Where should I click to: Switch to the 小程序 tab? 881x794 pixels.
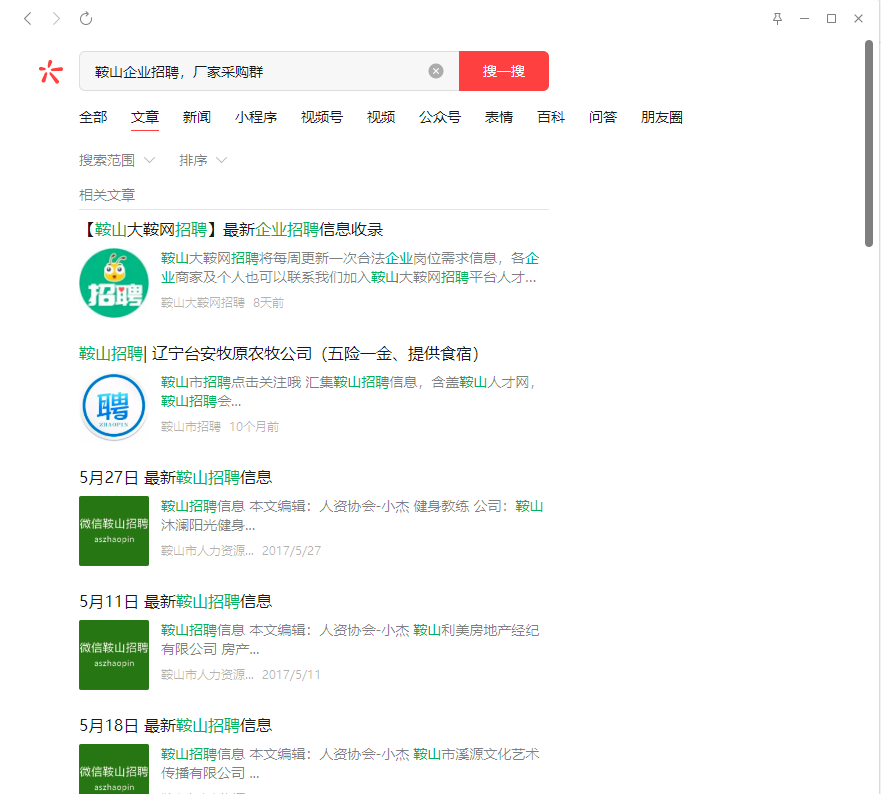click(x=256, y=117)
